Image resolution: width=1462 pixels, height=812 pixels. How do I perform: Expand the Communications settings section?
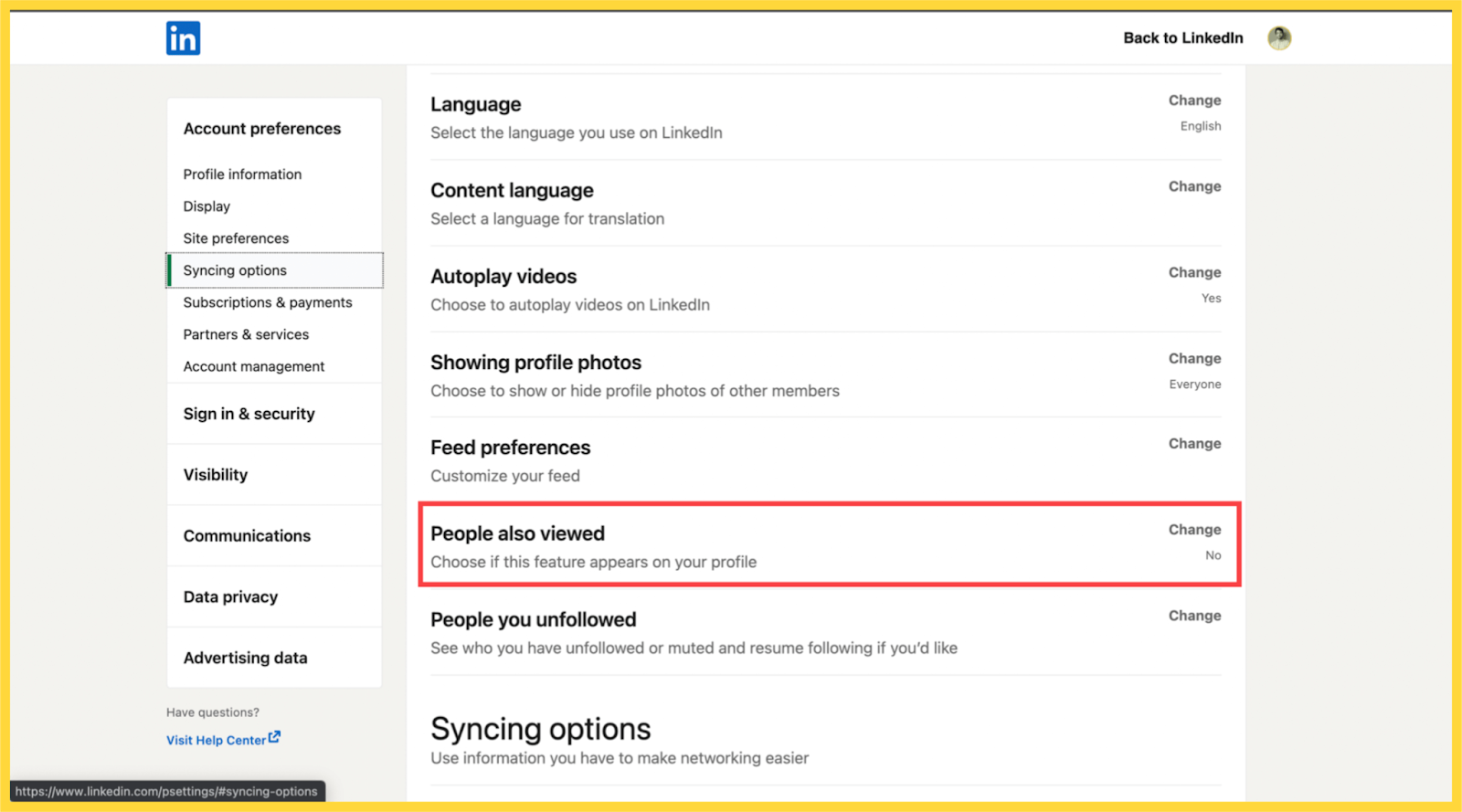pos(247,536)
